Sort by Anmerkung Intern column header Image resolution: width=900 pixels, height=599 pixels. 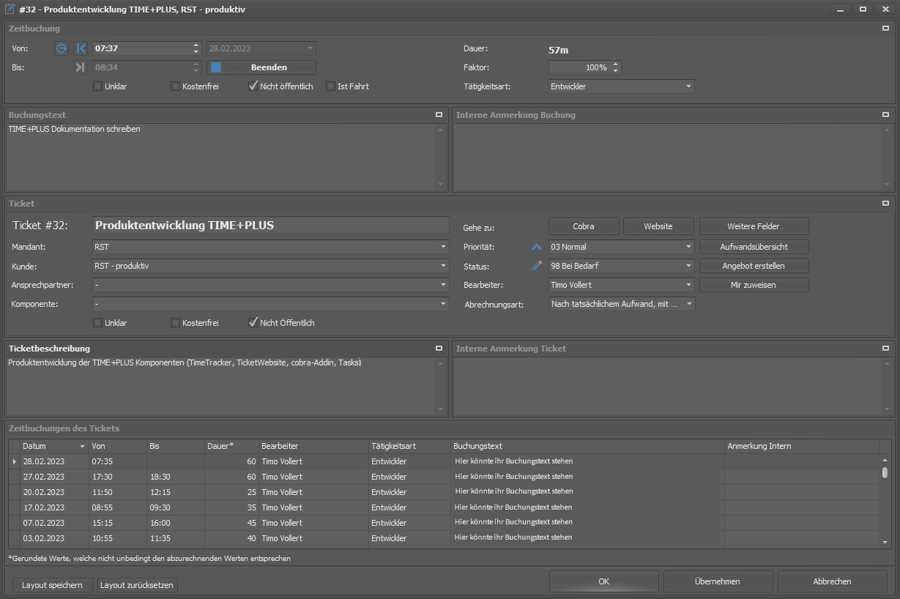pos(802,446)
